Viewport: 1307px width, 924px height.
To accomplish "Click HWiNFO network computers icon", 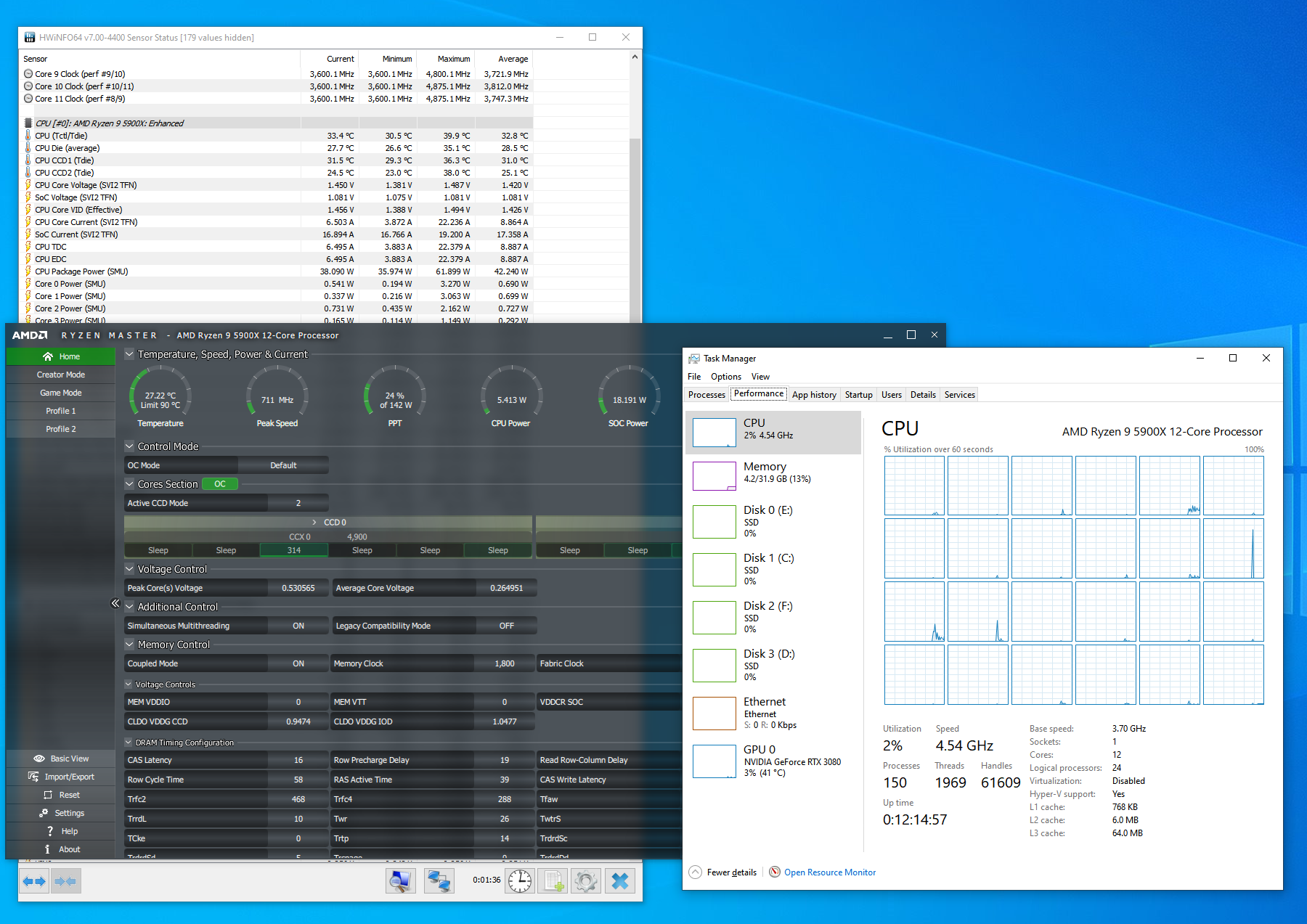I will pyautogui.click(x=439, y=881).
